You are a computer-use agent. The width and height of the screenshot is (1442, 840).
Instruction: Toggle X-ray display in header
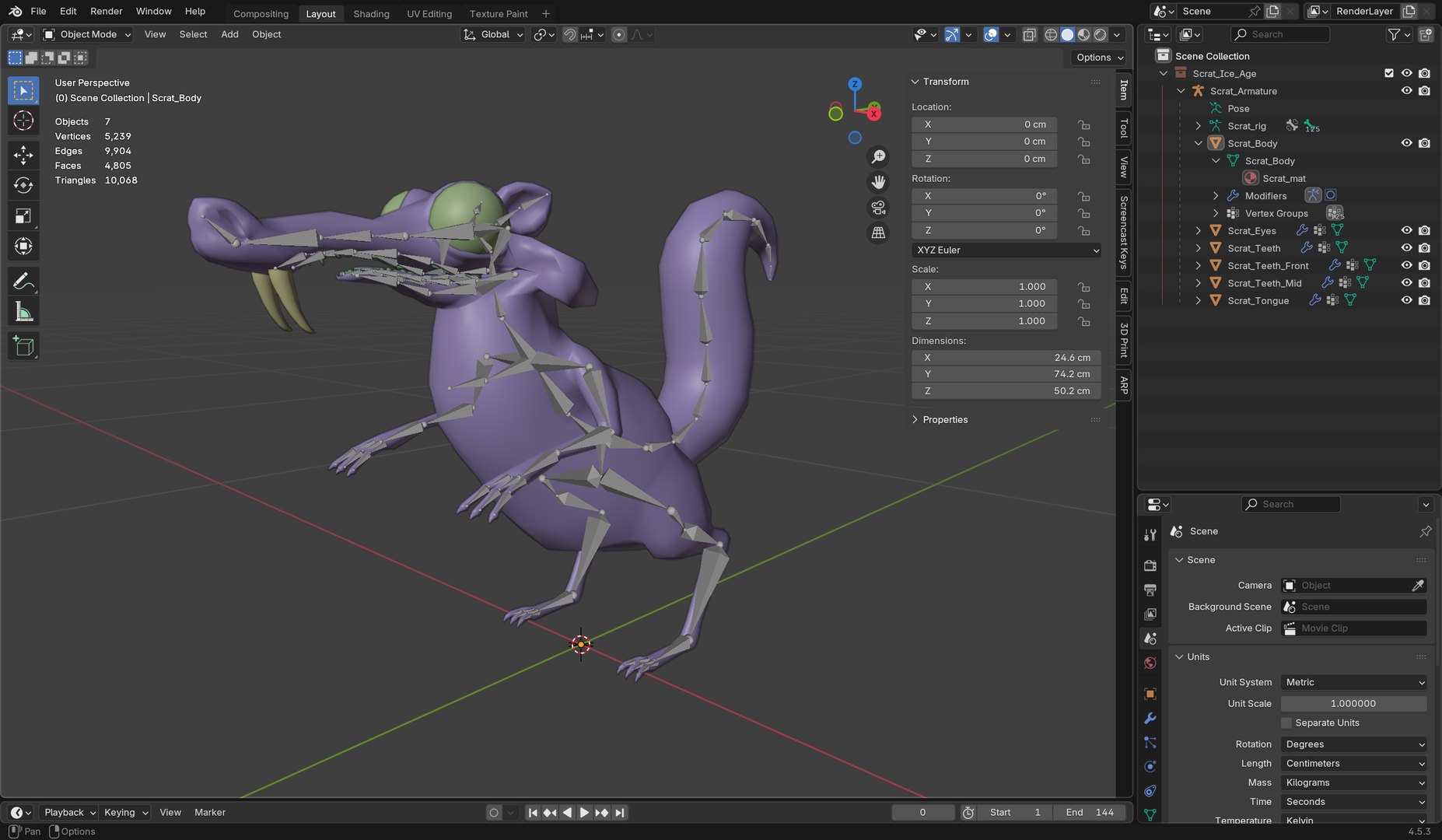1029,34
